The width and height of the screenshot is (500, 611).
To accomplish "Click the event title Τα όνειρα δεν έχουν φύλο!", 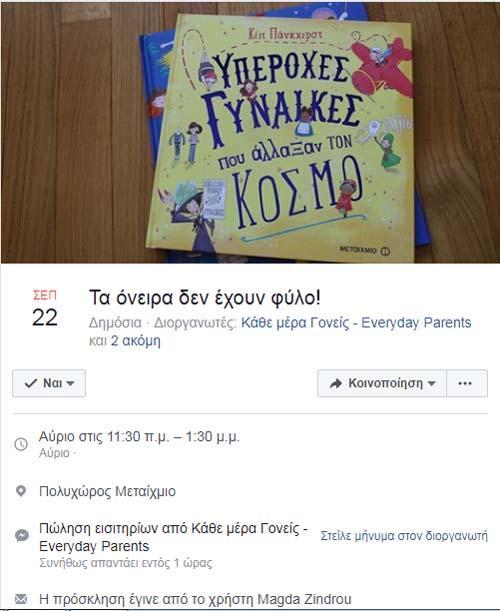I will [205, 298].
